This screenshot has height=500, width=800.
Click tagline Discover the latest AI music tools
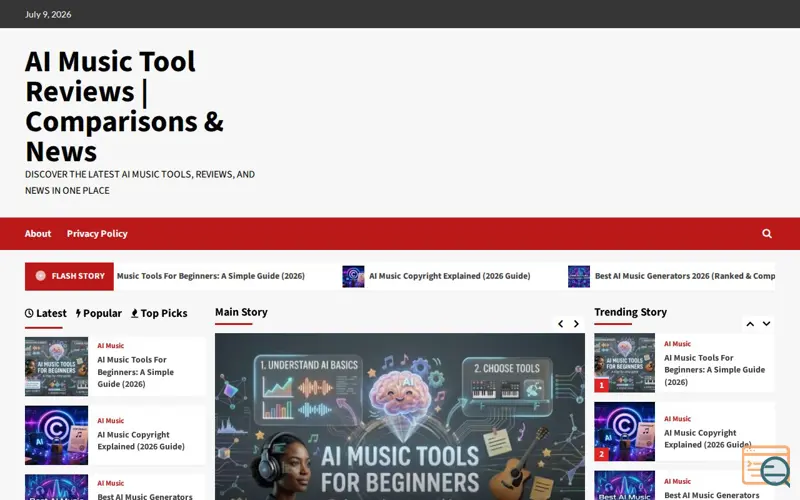point(140,182)
